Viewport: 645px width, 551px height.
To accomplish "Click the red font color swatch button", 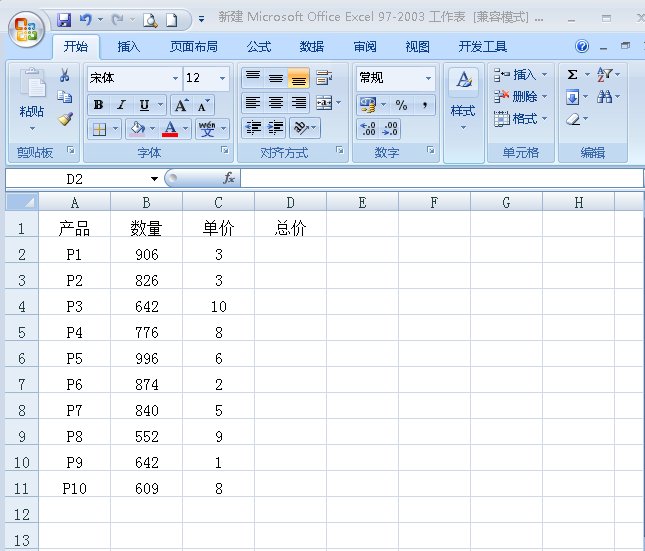I will (171, 129).
